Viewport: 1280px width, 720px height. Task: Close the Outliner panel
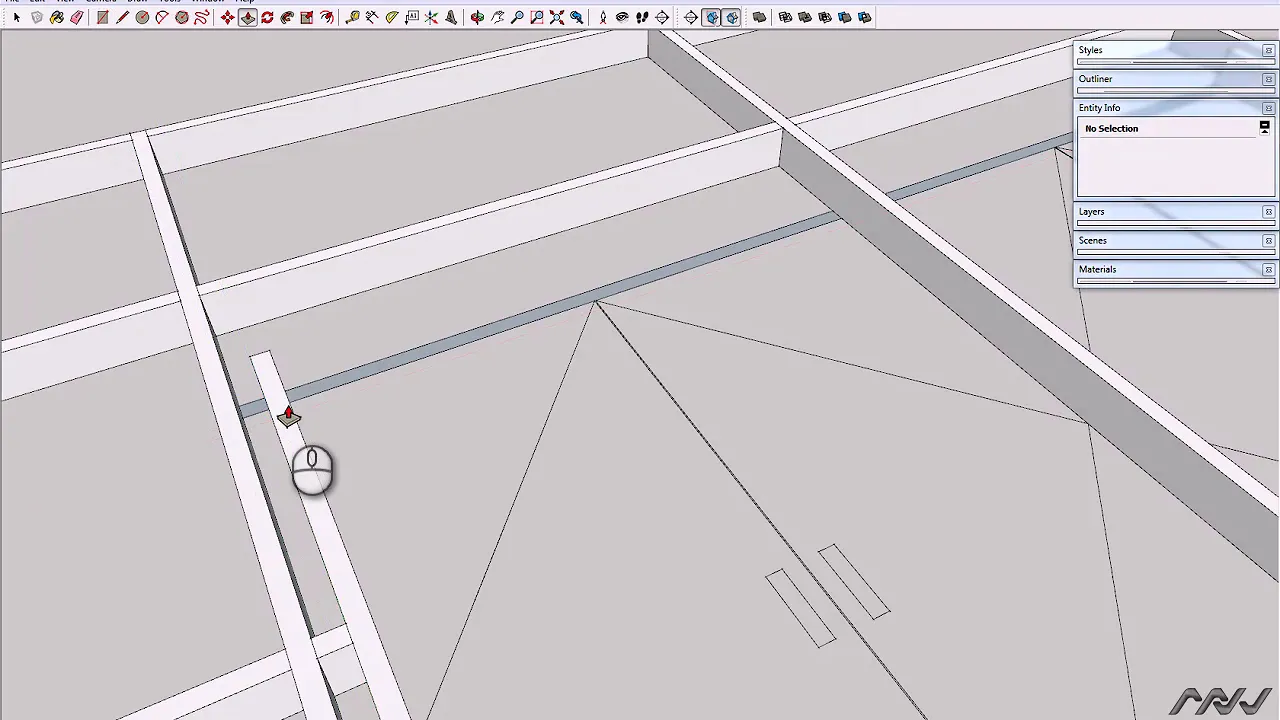pos(1268,79)
